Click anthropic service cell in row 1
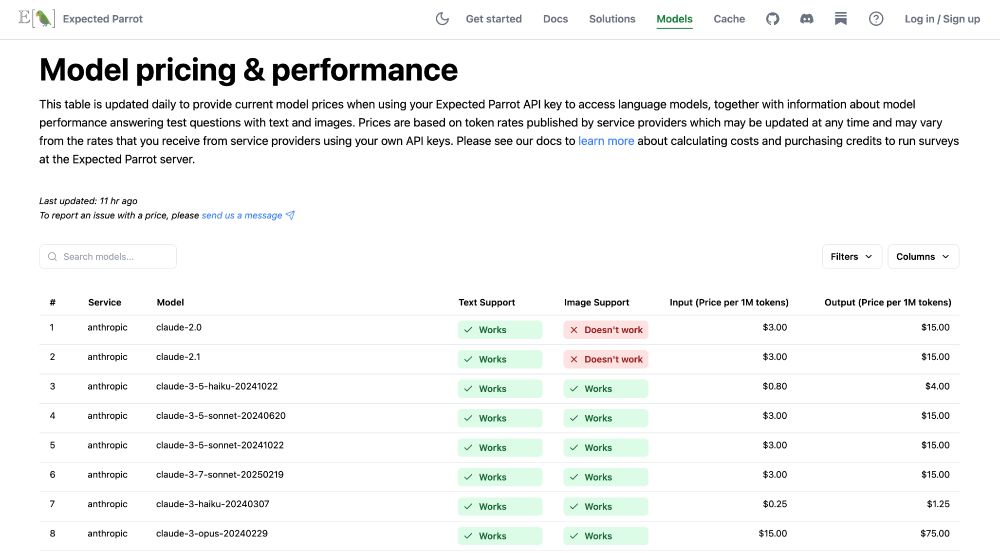The image size is (1000, 553). (x=107, y=327)
